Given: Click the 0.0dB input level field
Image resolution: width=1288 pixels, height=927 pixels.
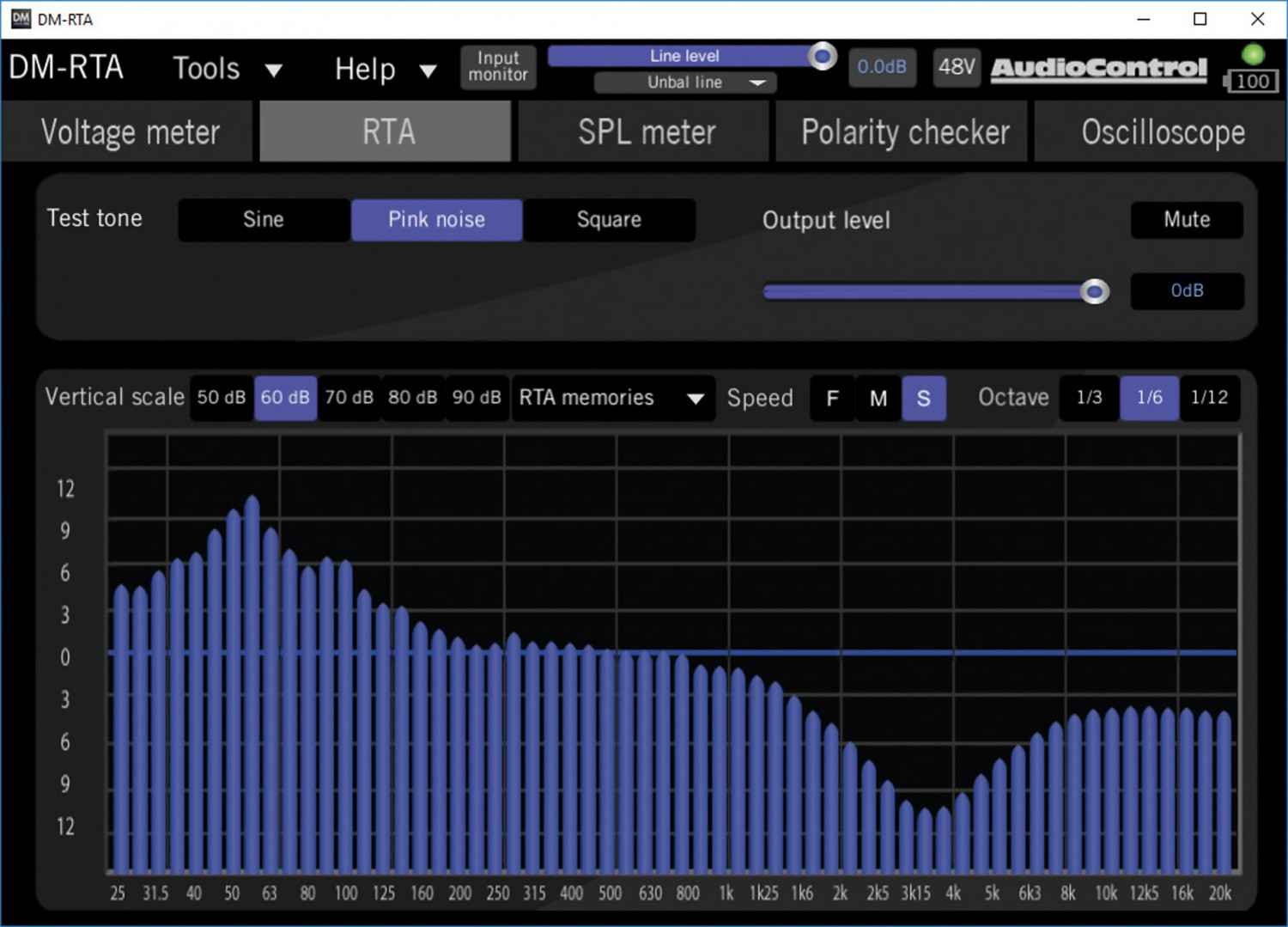Looking at the screenshot, I should pos(882,67).
